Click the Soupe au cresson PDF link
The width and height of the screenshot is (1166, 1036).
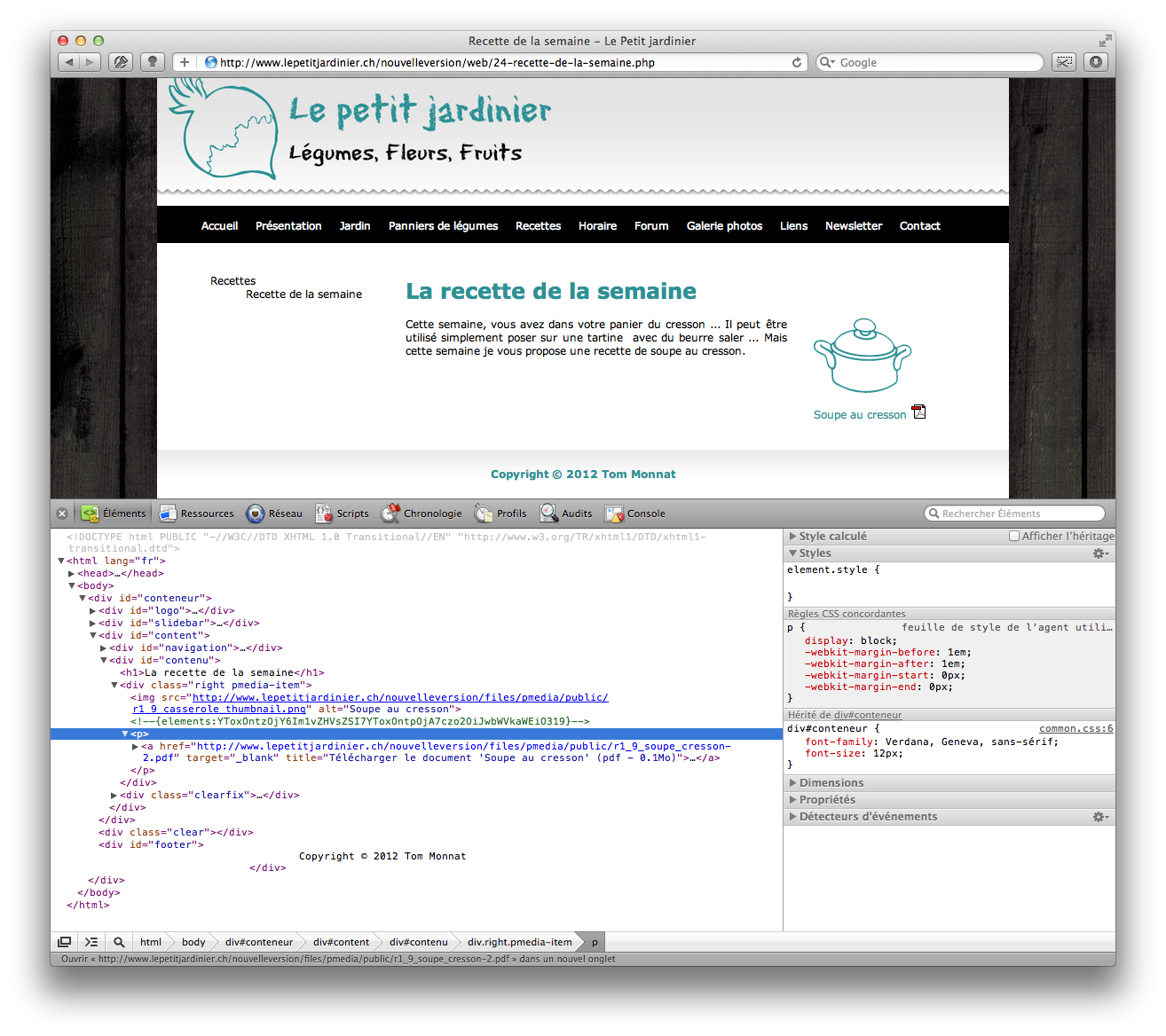point(860,415)
